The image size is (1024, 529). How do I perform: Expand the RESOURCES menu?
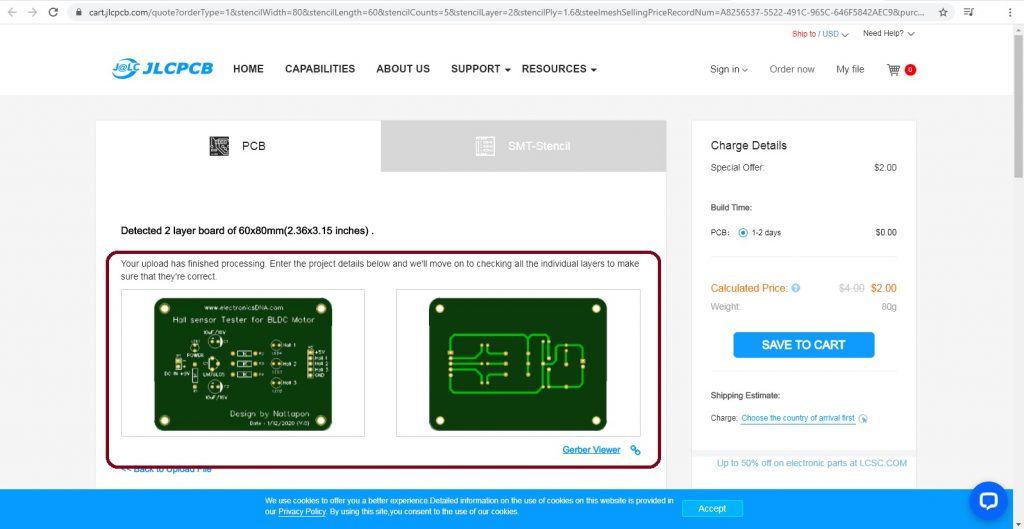point(559,69)
